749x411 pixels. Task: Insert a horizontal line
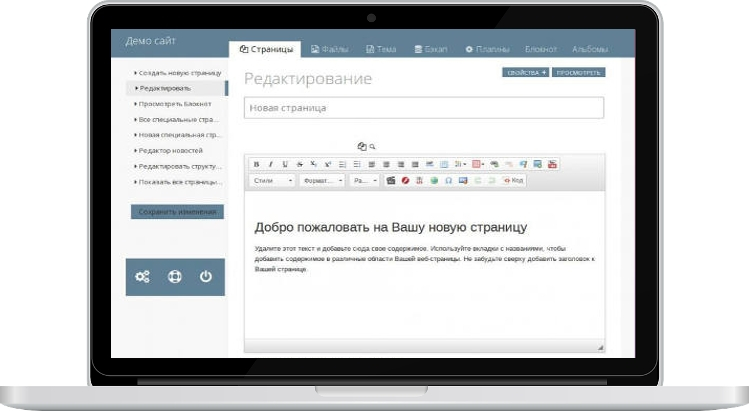click(x=429, y=164)
